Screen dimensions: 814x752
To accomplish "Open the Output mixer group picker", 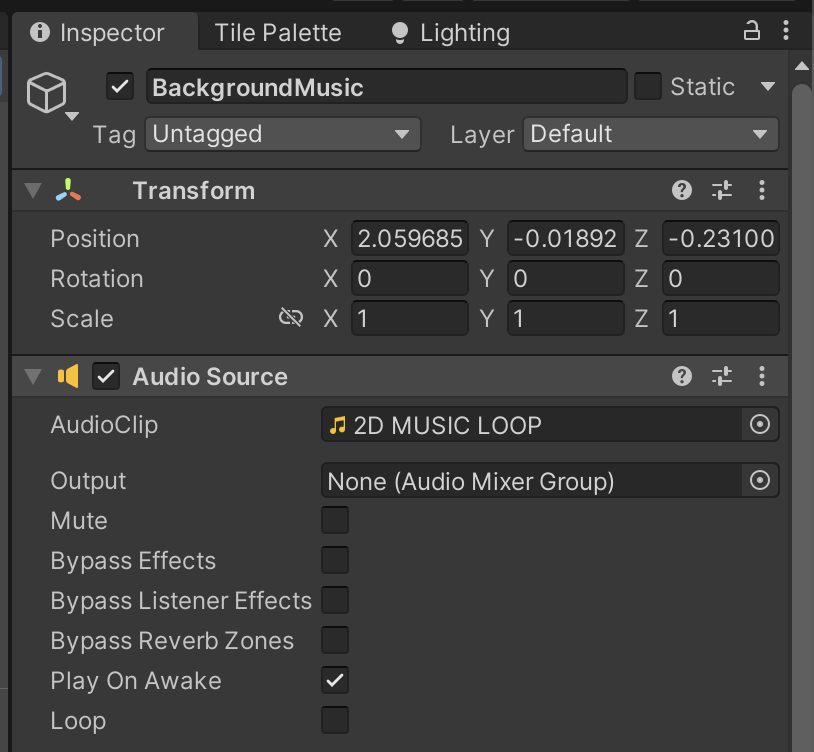I will [x=760, y=481].
